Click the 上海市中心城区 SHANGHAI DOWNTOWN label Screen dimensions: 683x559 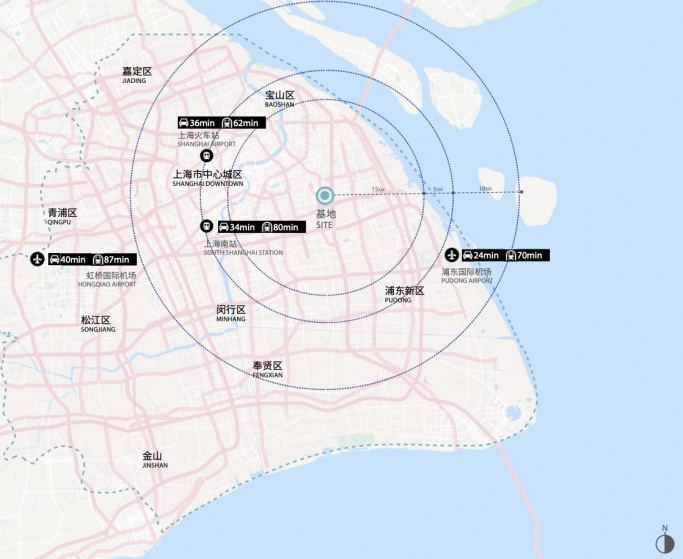tap(208, 178)
